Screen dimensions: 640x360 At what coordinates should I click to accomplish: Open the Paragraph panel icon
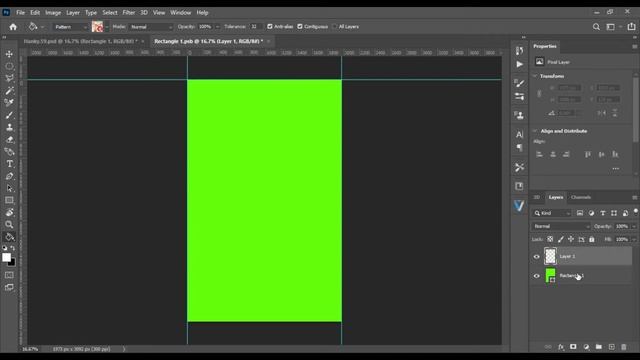coord(519,147)
